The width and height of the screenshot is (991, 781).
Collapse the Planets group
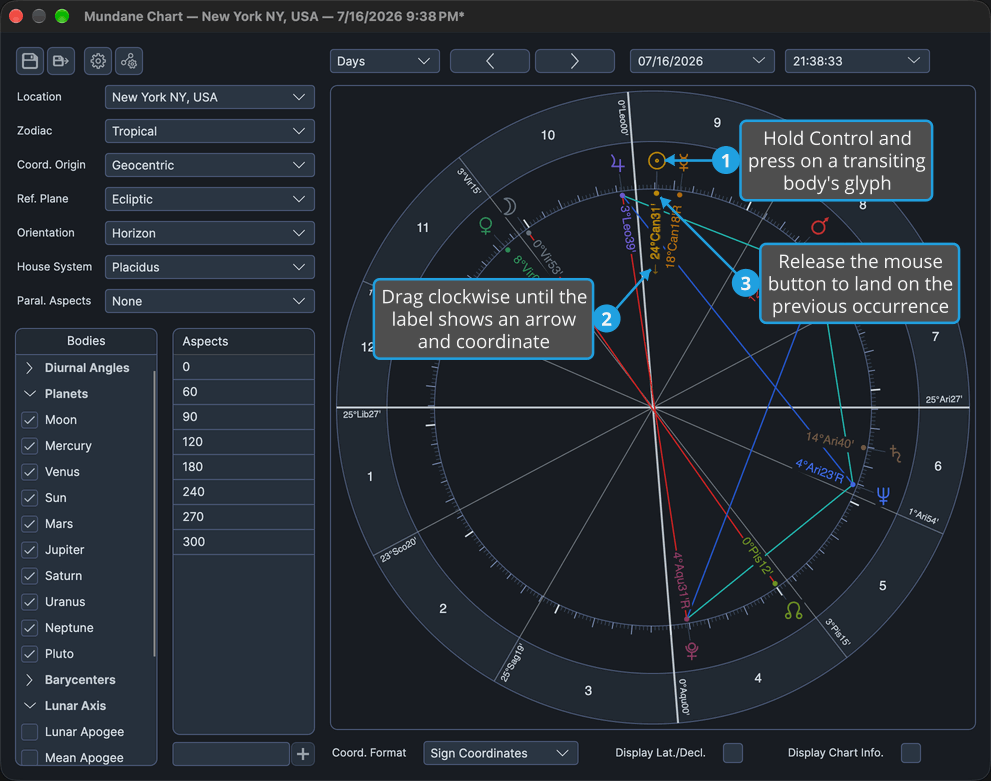pos(29,394)
